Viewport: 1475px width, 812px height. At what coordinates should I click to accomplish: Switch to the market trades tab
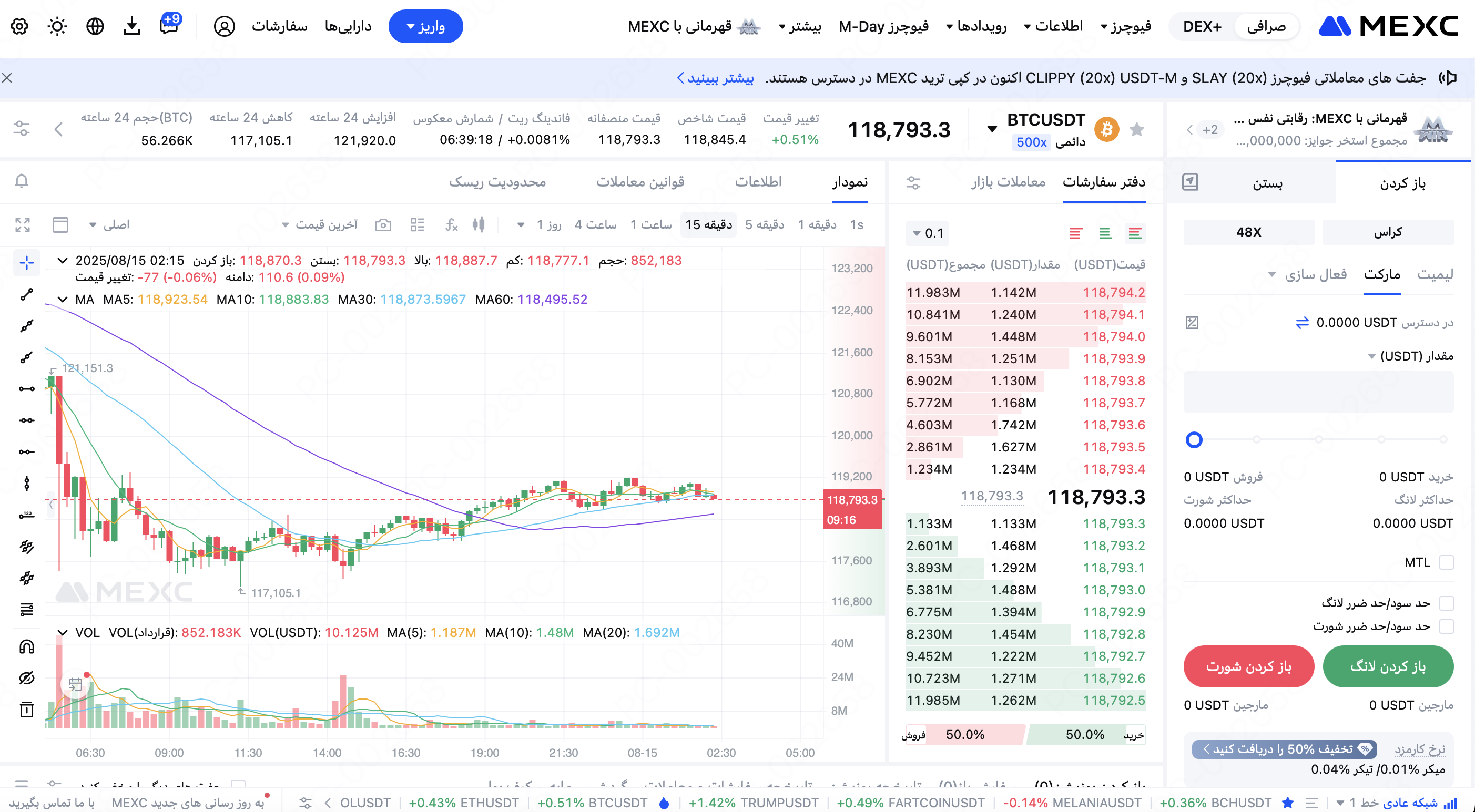pyautogui.click(x=1008, y=181)
